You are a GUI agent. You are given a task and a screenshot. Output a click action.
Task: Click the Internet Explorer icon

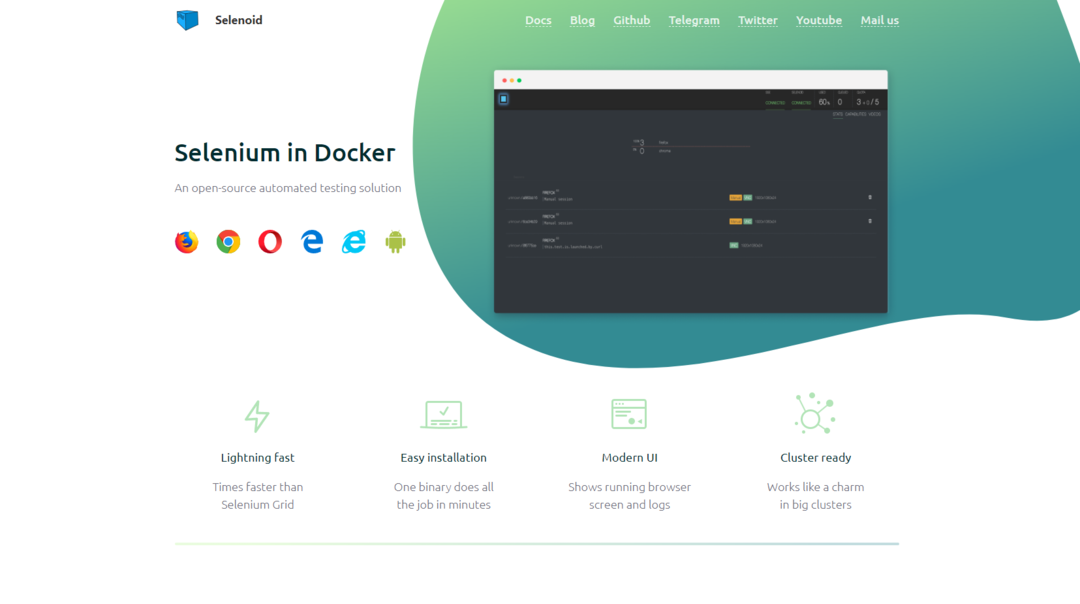click(x=353, y=242)
